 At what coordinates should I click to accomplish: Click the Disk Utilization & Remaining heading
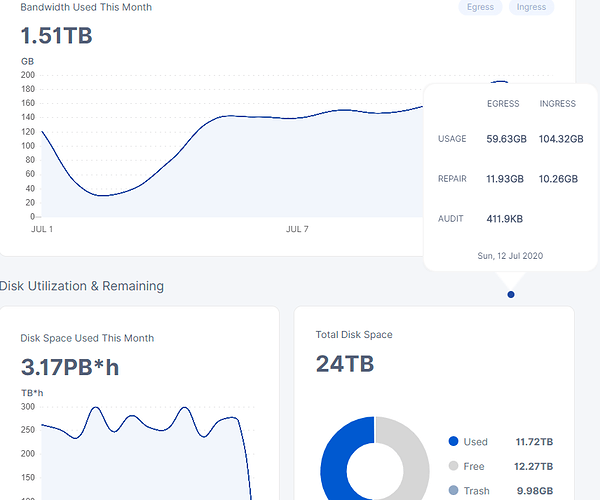(82, 286)
